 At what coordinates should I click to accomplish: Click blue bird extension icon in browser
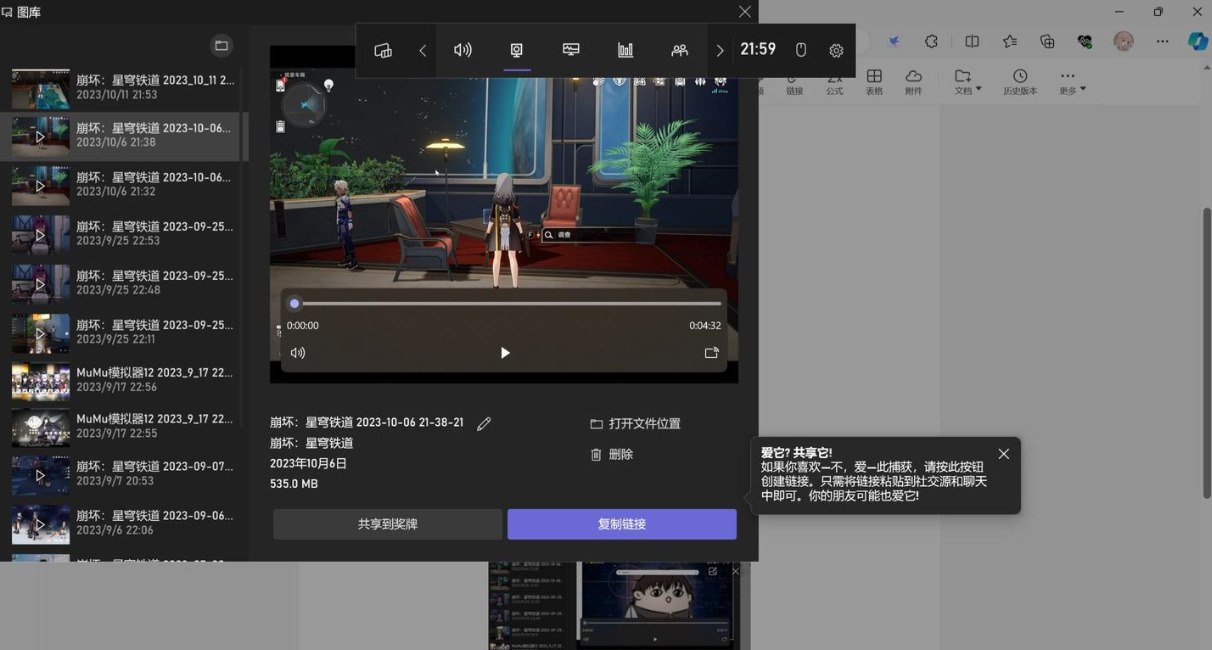(894, 41)
